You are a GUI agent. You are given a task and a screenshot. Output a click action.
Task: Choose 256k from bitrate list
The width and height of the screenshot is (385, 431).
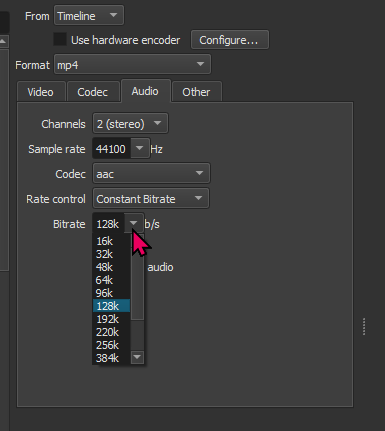(x=111, y=345)
